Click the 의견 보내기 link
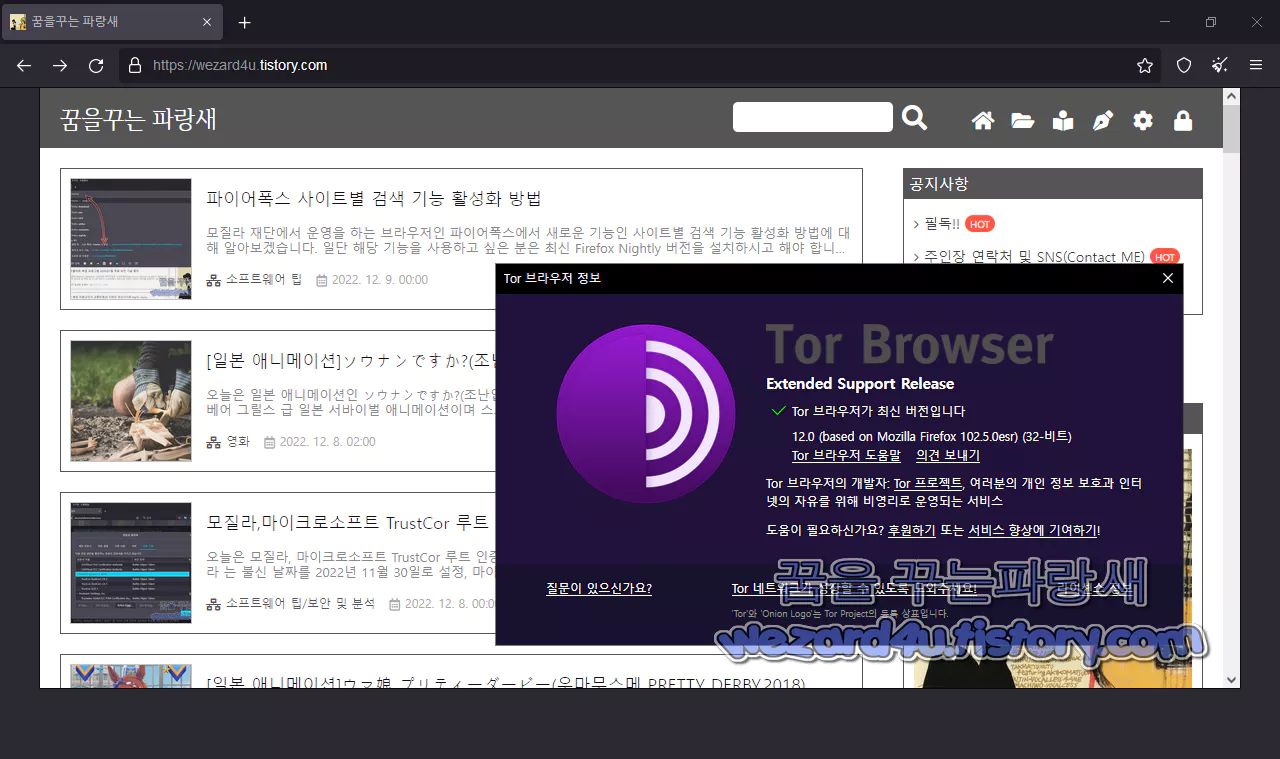Viewport: 1280px width, 759px height. tap(947, 455)
